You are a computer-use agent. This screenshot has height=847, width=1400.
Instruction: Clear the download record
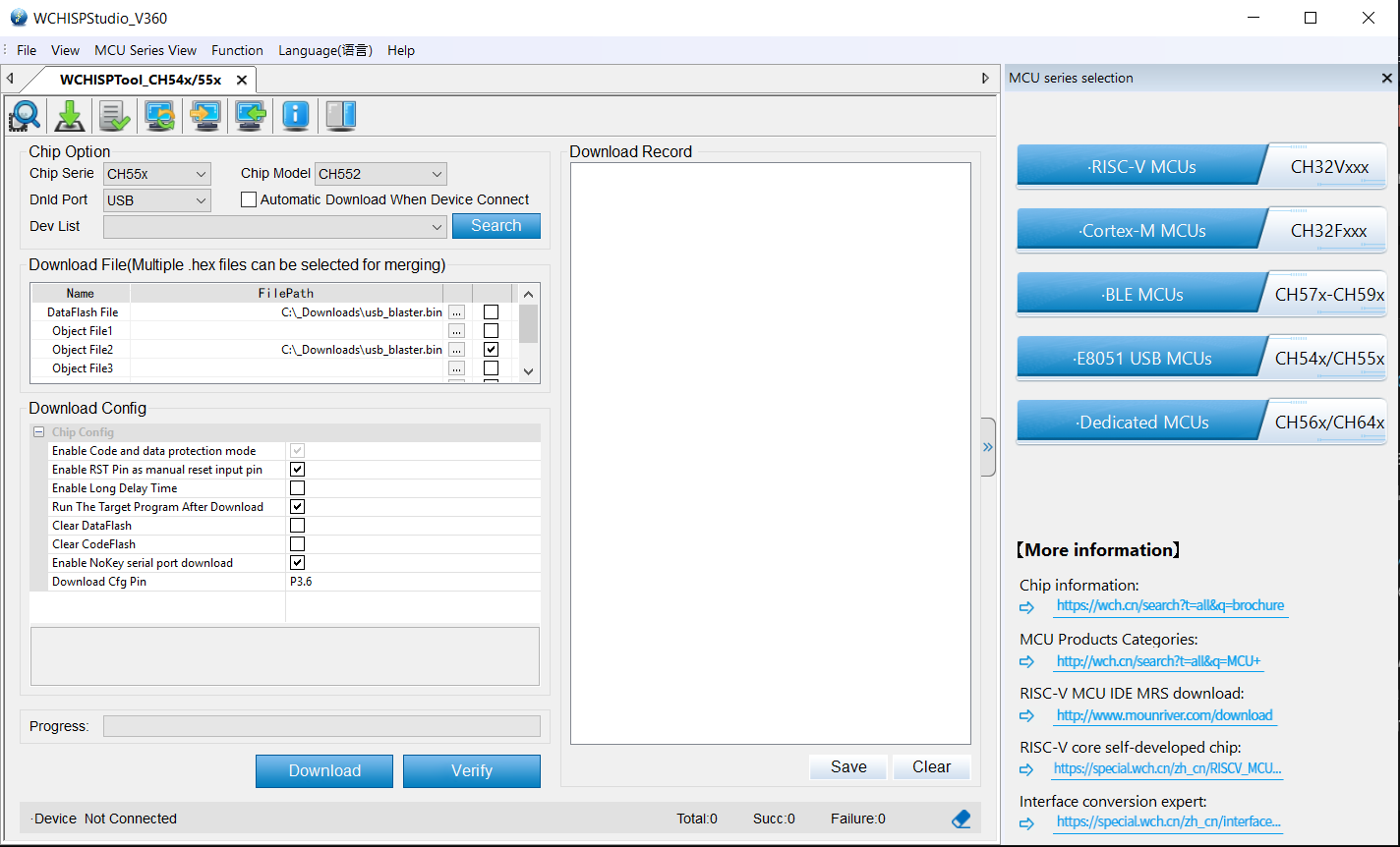[931, 767]
